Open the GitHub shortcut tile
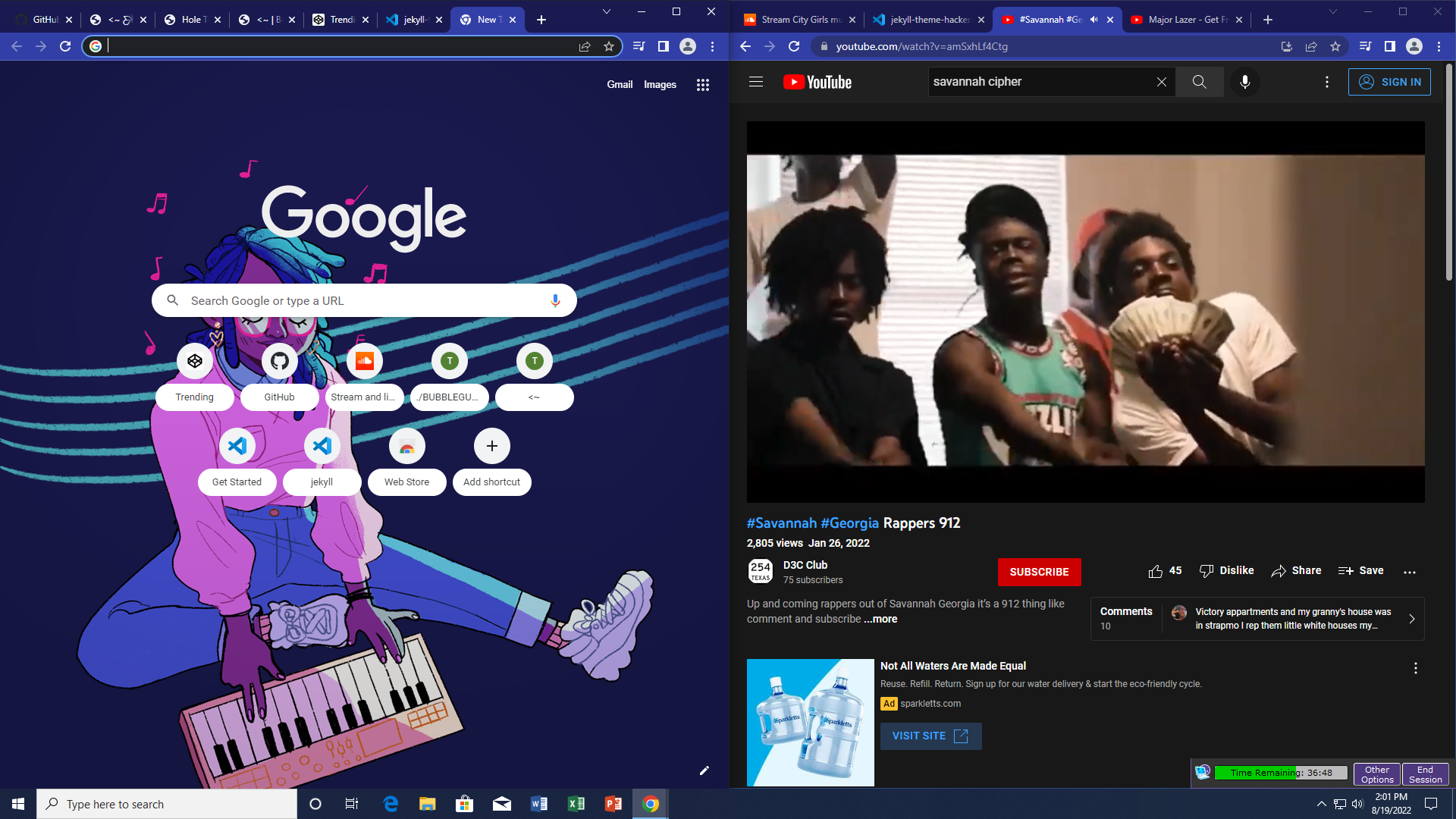1456x819 pixels. pyautogui.click(x=279, y=361)
